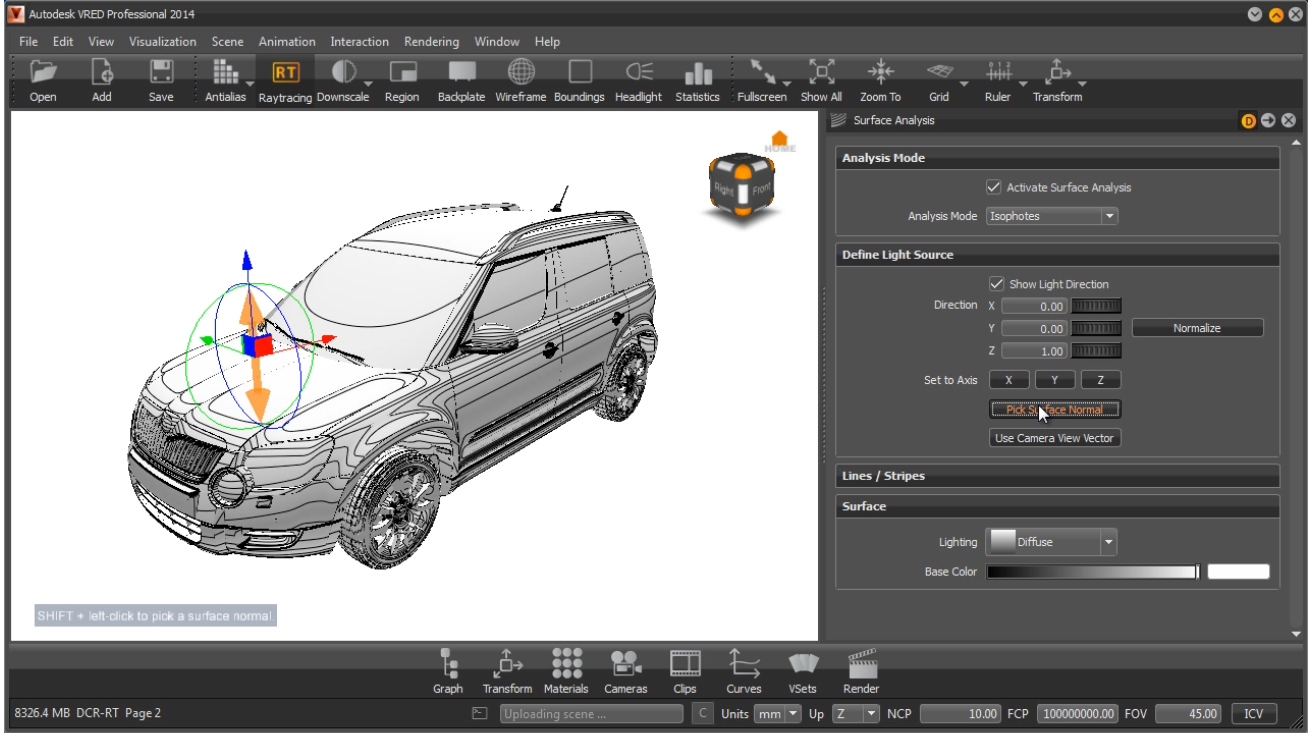Open the Scene menu
This screenshot has height=733, width=1309.
(227, 42)
